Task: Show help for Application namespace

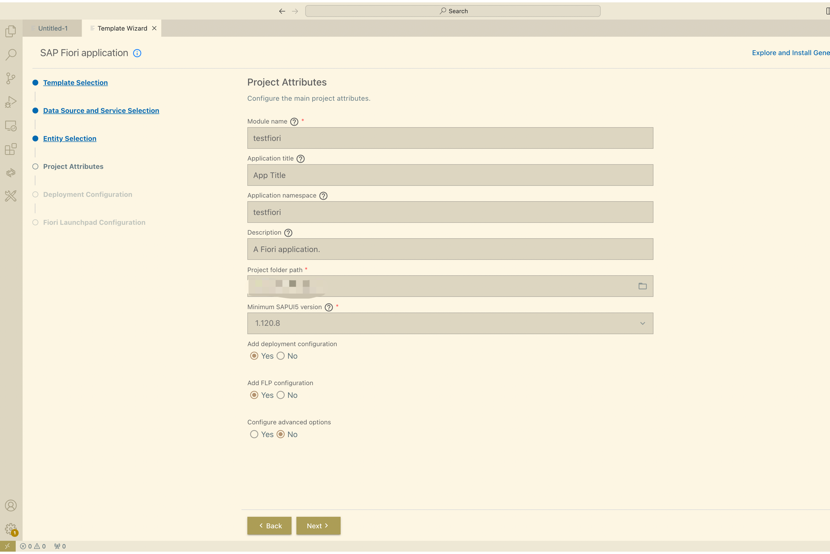Action: pyautogui.click(x=323, y=196)
